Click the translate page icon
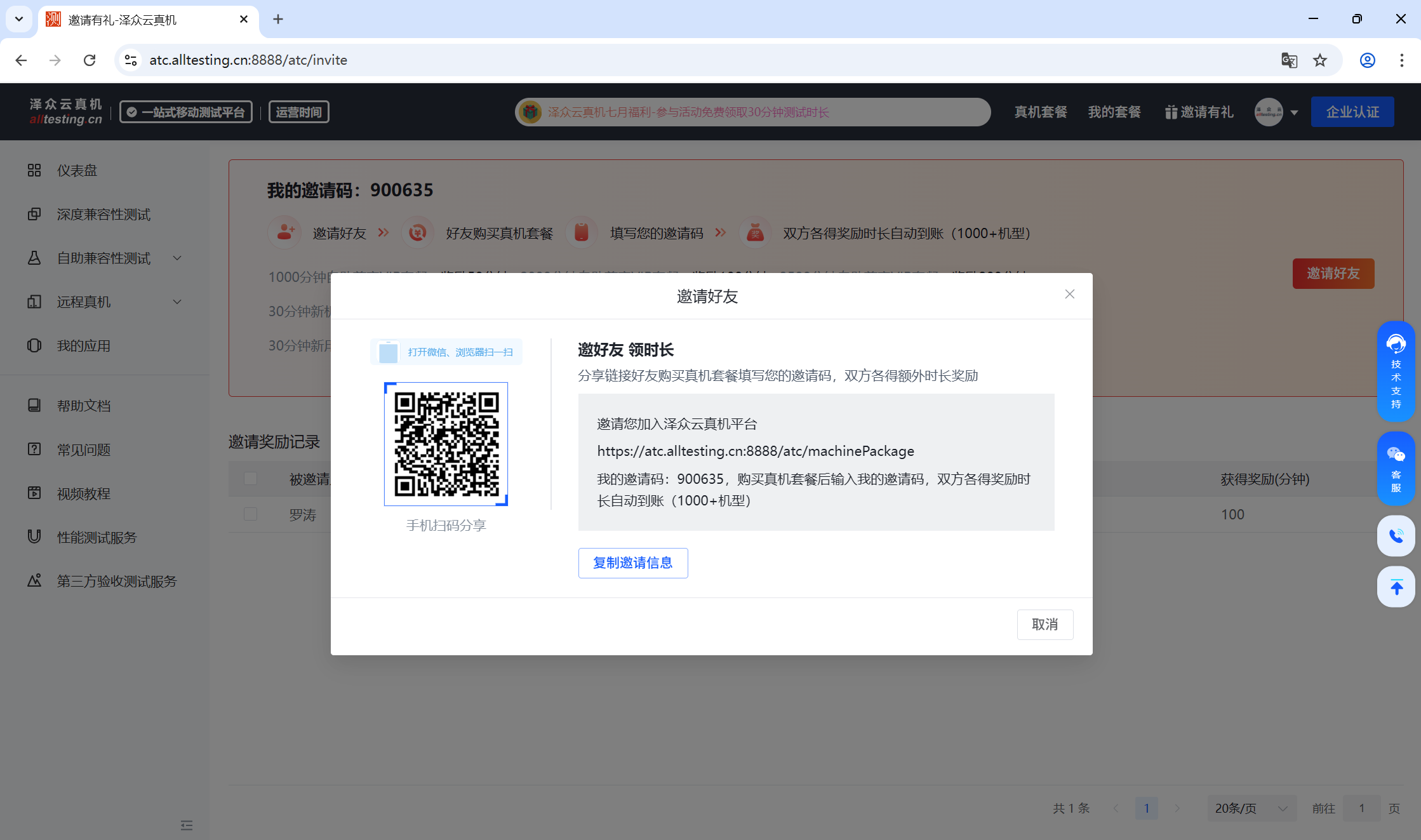The width and height of the screenshot is (1421, 840). (x=1289, y=60)
